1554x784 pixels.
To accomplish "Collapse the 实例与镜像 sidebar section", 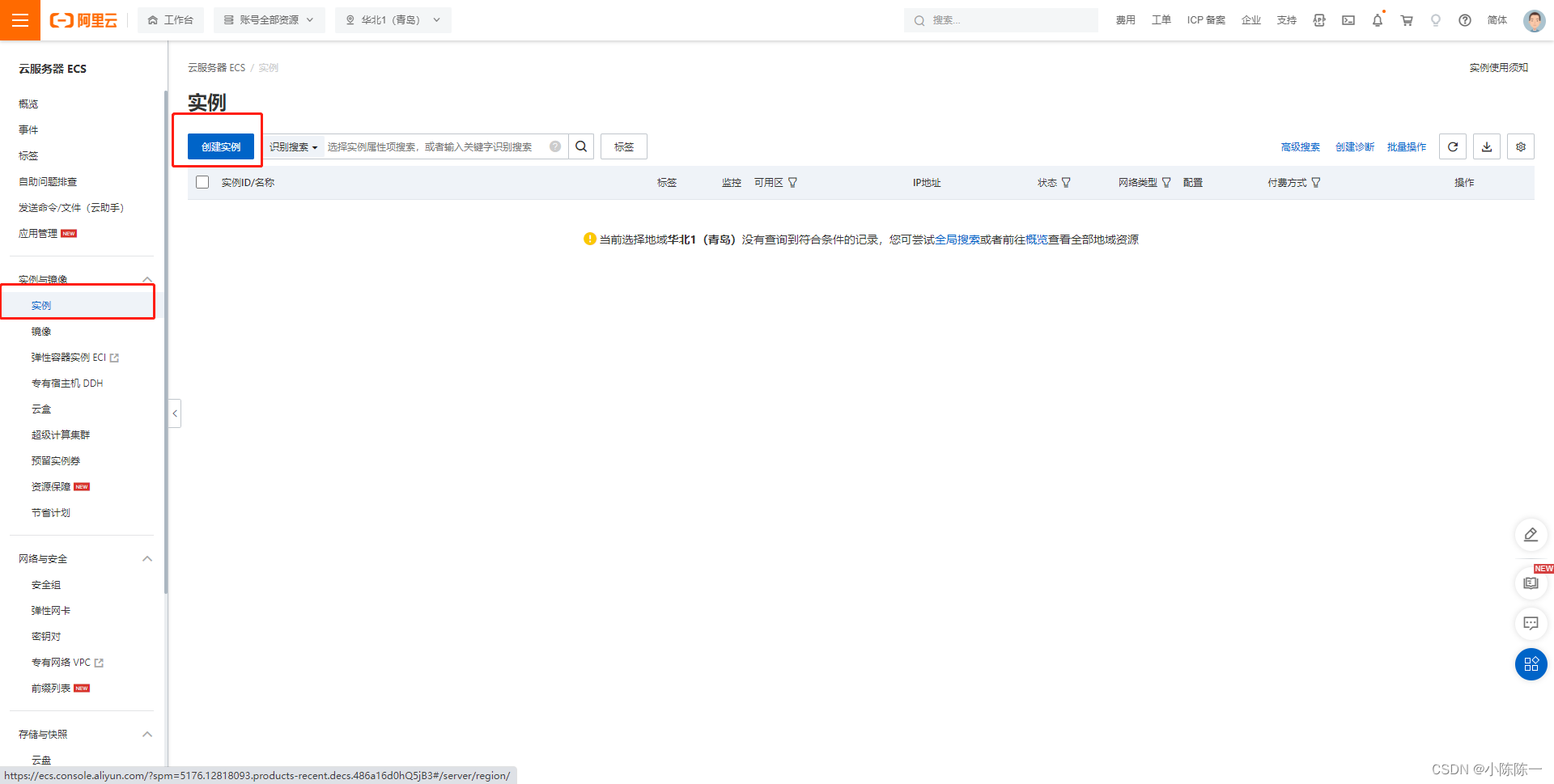I will (x=147, y=279).
